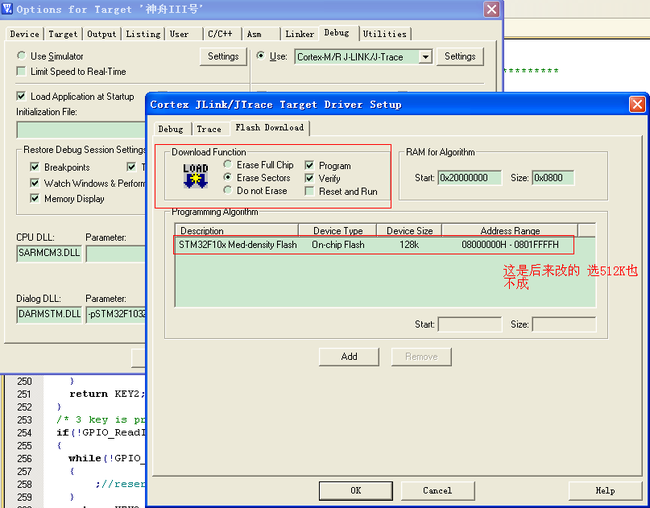Click the Debug tab in Options window
This screenshot has height=508, width=650.
pyautogui.click(x=337, y=33)
